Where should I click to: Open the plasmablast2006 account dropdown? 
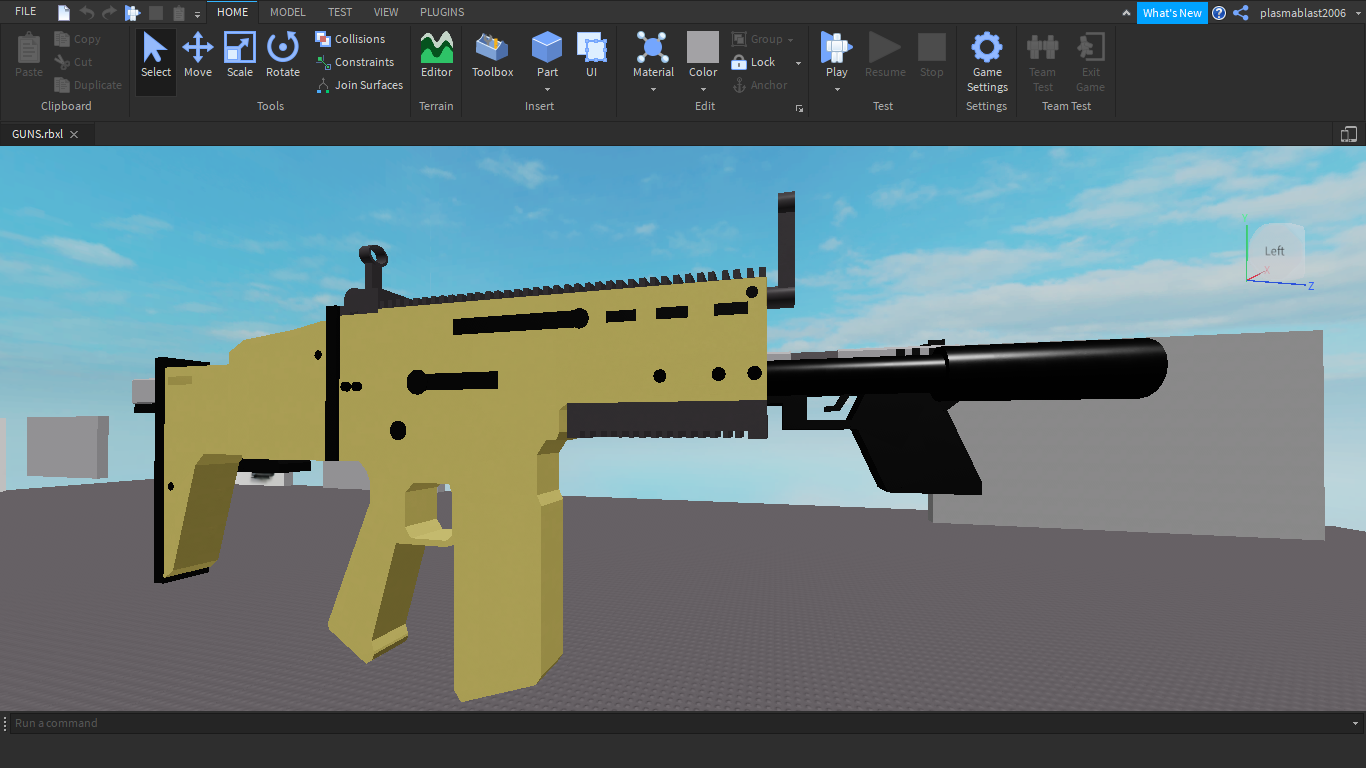coord(1310,13)
